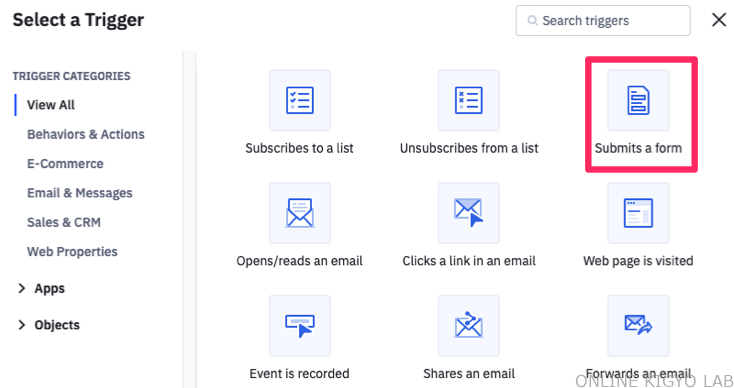Screen dimensions: 734x388
Task: Pick the Clicks a link in an email icon
Action: [x=469, y=213]
